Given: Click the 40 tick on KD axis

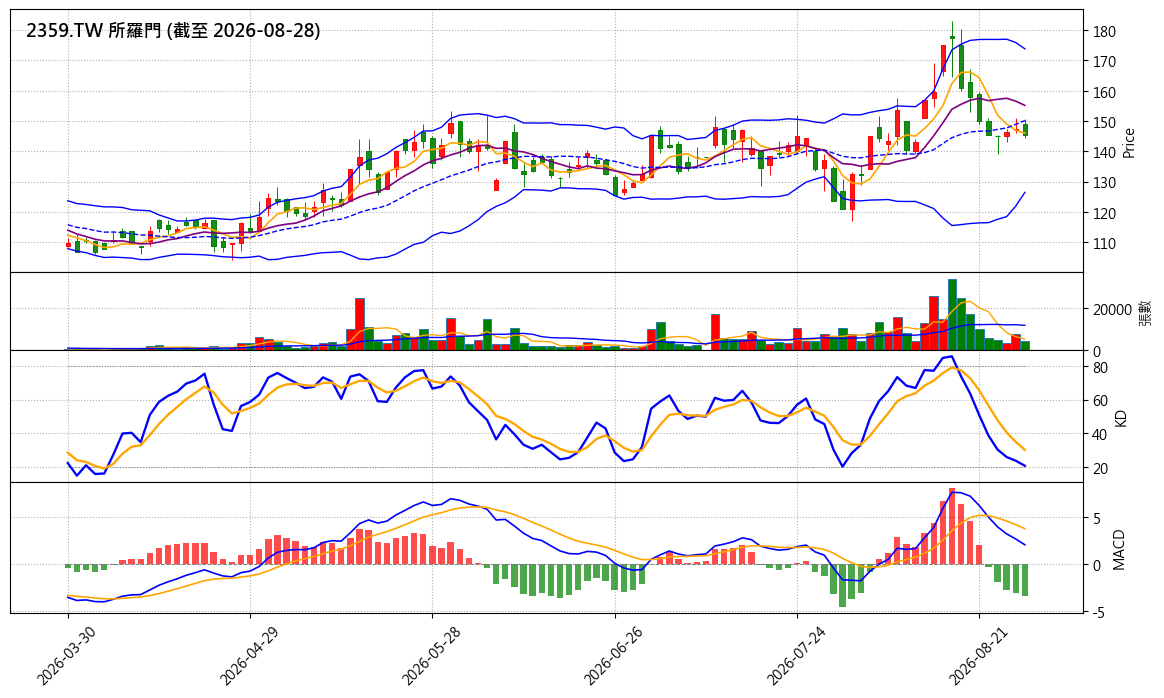Looking at the screenshot, I should tap(1100, 434).
